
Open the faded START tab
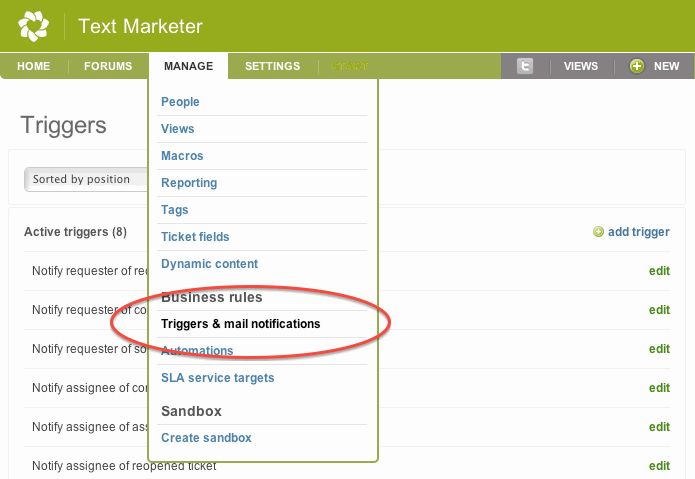tap(350, 66)
